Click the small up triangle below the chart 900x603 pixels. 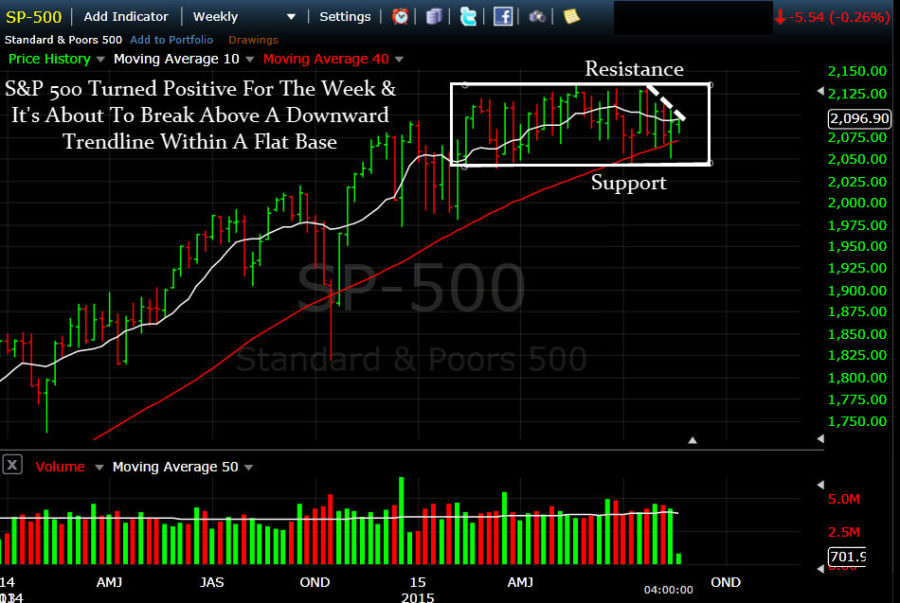tap(693, 440)
